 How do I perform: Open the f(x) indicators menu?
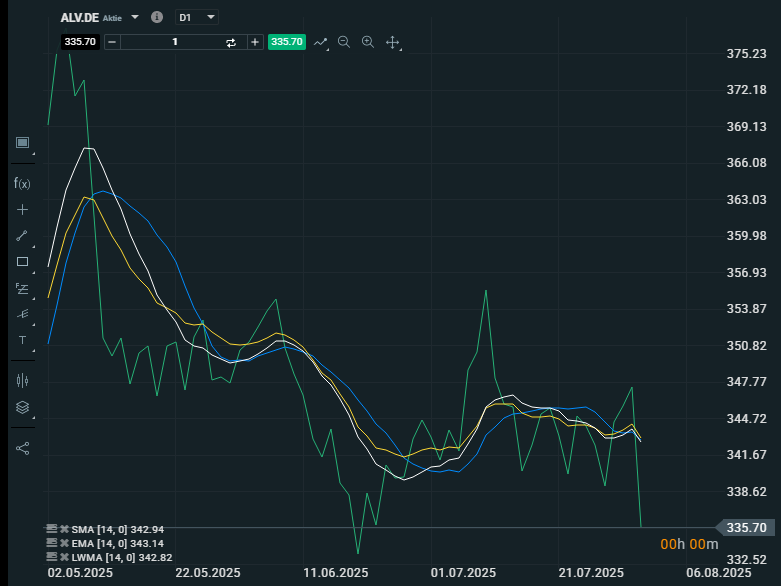point(22,184)
